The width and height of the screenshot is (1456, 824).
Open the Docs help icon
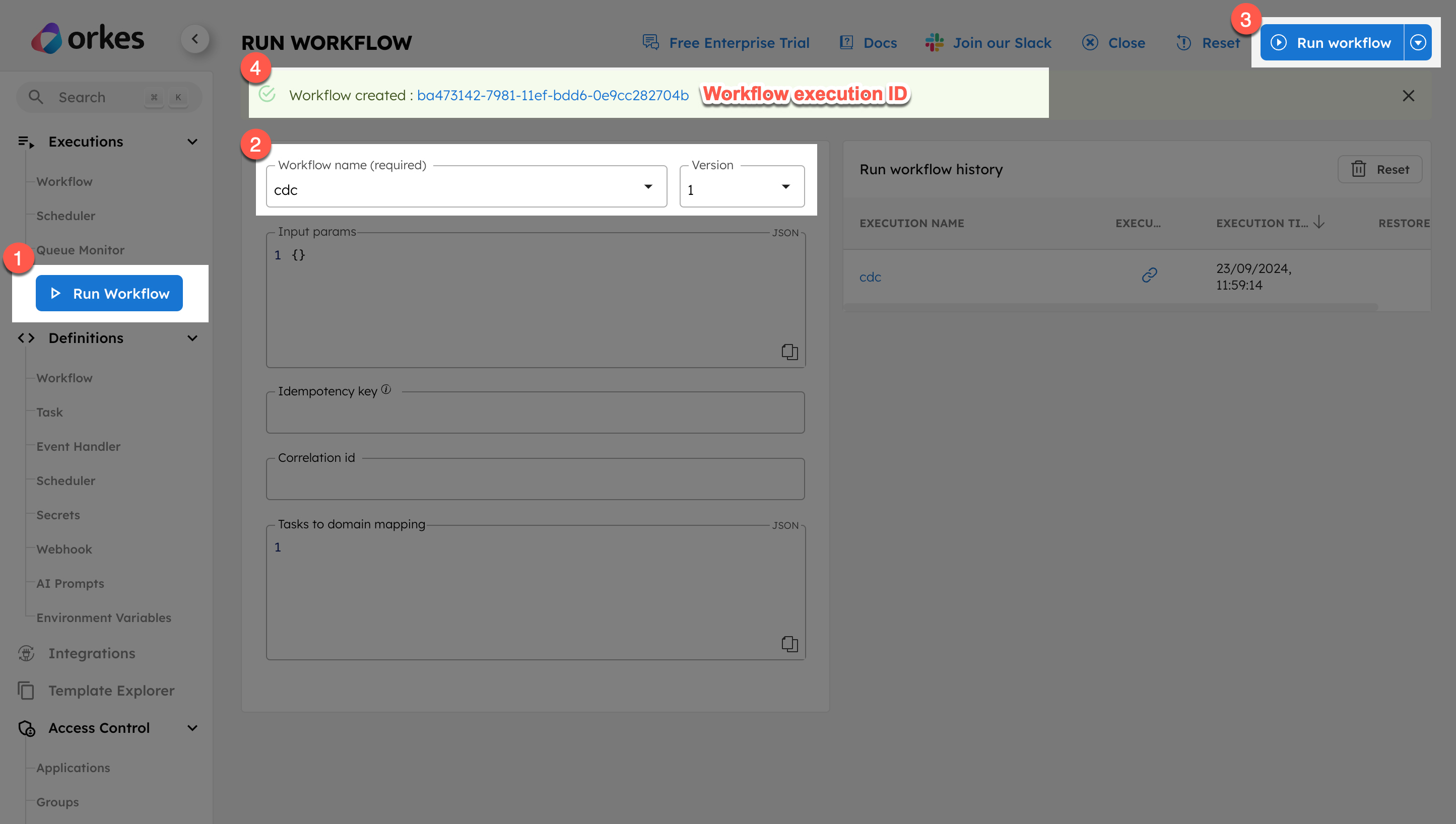(x=846, y=42)
